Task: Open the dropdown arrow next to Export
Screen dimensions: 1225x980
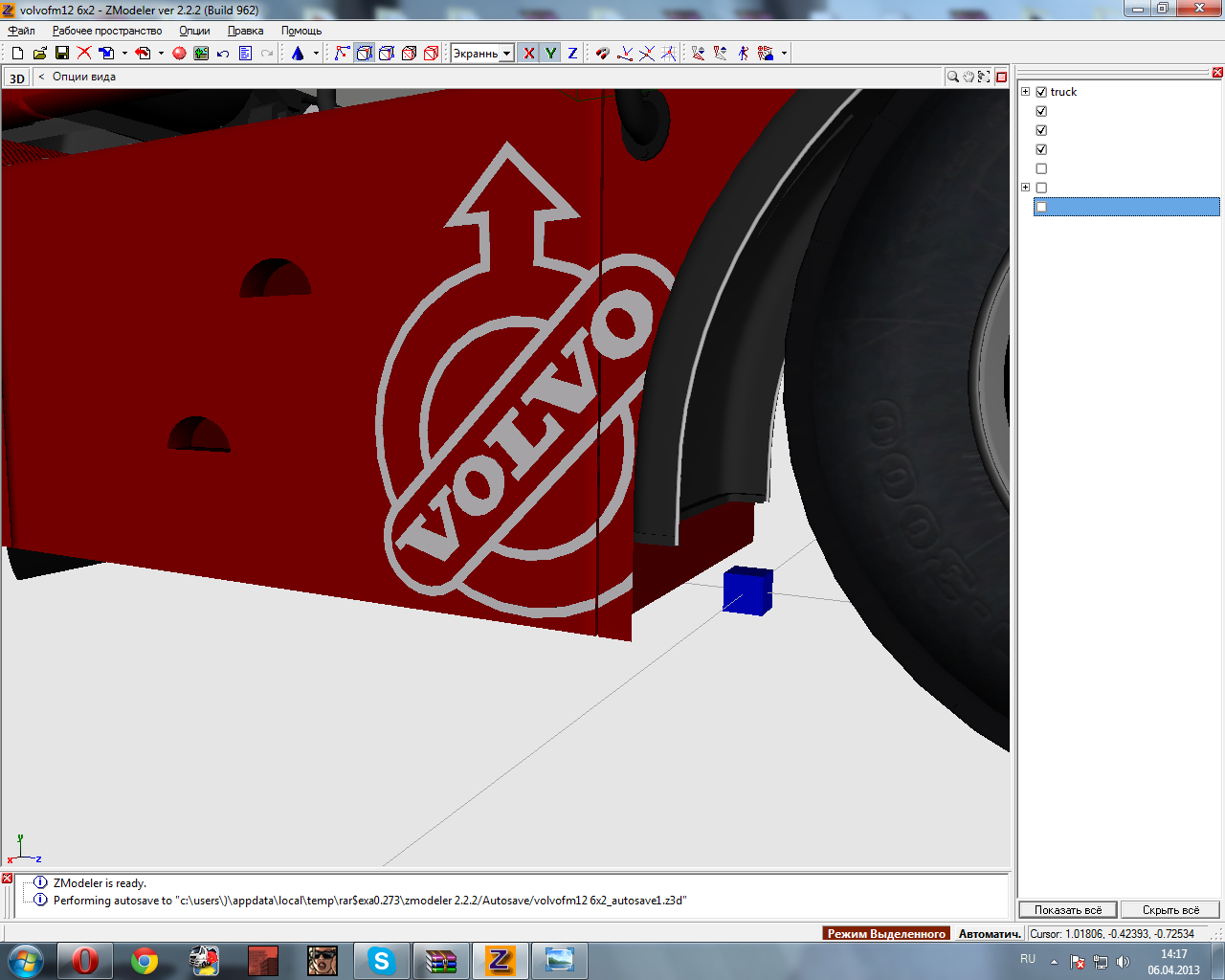Action: pyautogui.click(x=161, y=54)
